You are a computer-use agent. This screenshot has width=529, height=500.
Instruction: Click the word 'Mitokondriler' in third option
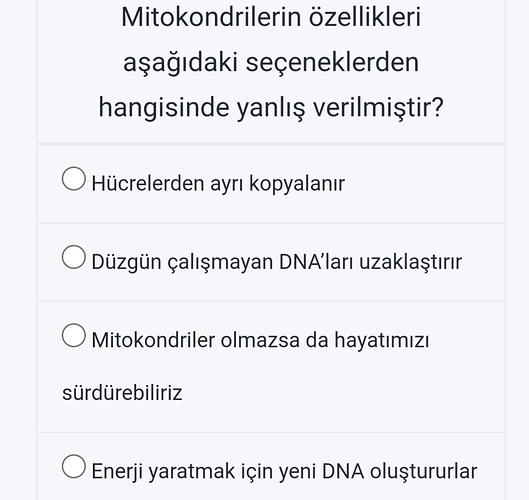coord(153,340)
